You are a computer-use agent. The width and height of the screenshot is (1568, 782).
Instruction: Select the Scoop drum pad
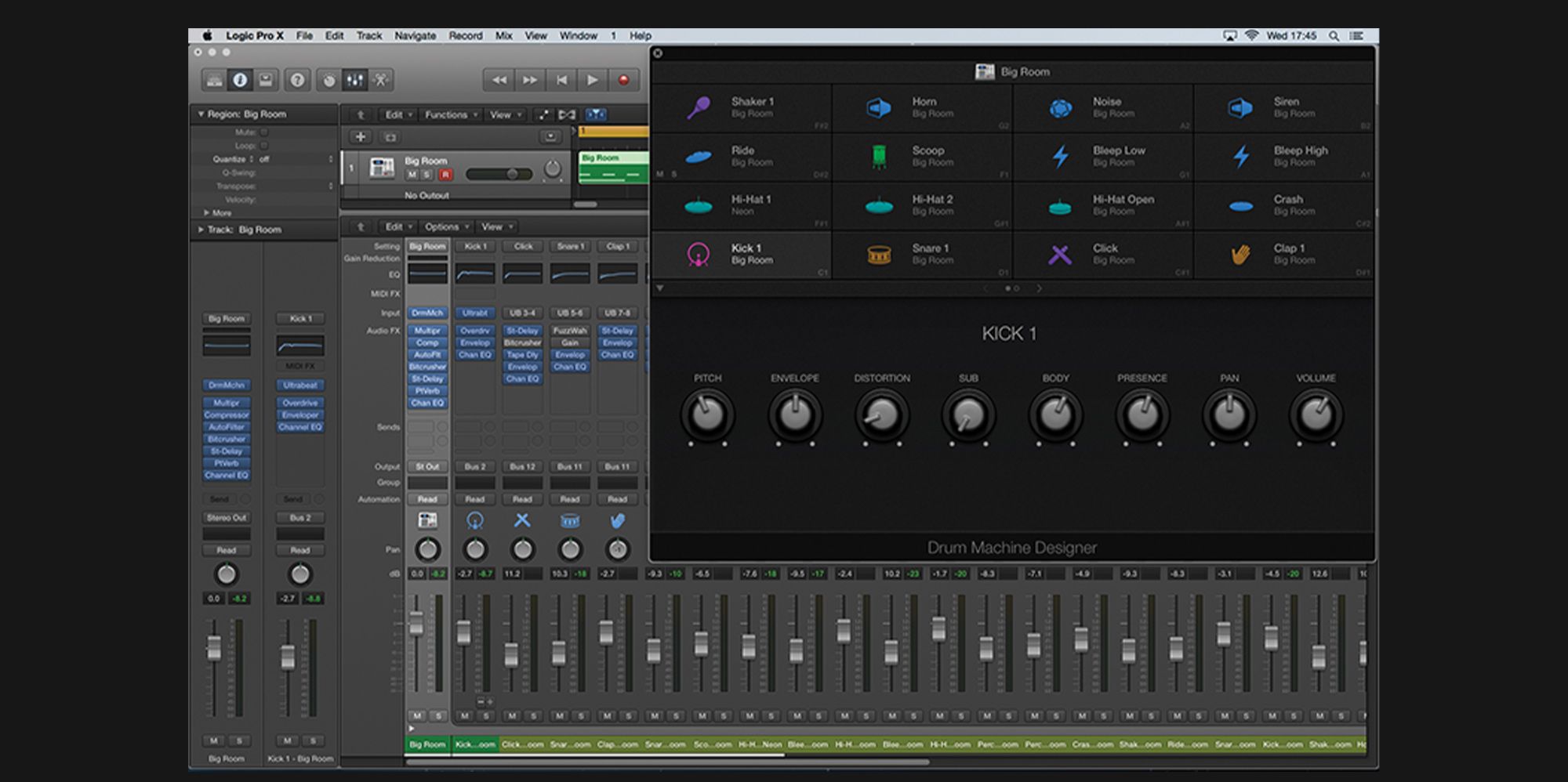coord(922,157)
